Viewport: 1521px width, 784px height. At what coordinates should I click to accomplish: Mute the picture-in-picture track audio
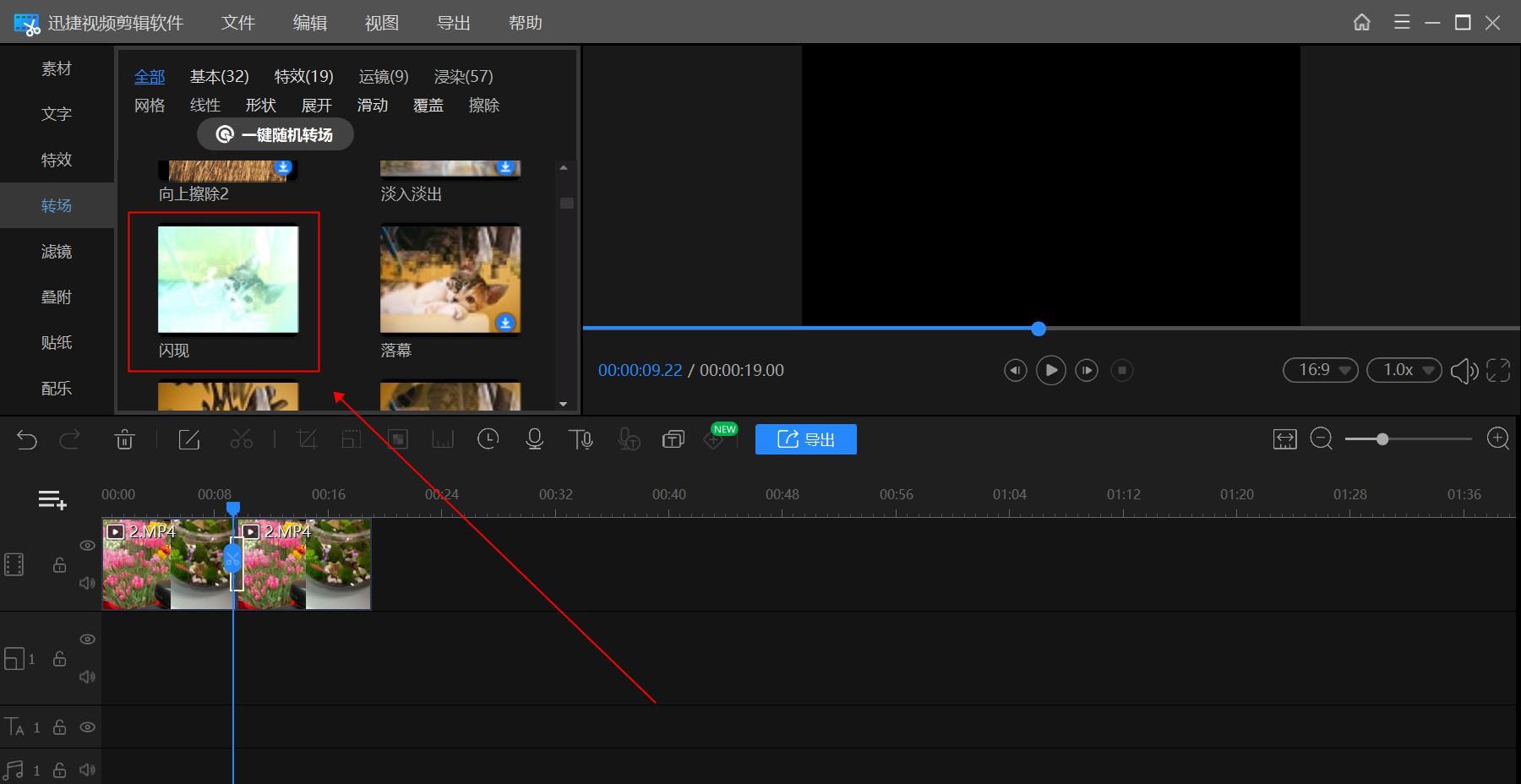(87, 677)
